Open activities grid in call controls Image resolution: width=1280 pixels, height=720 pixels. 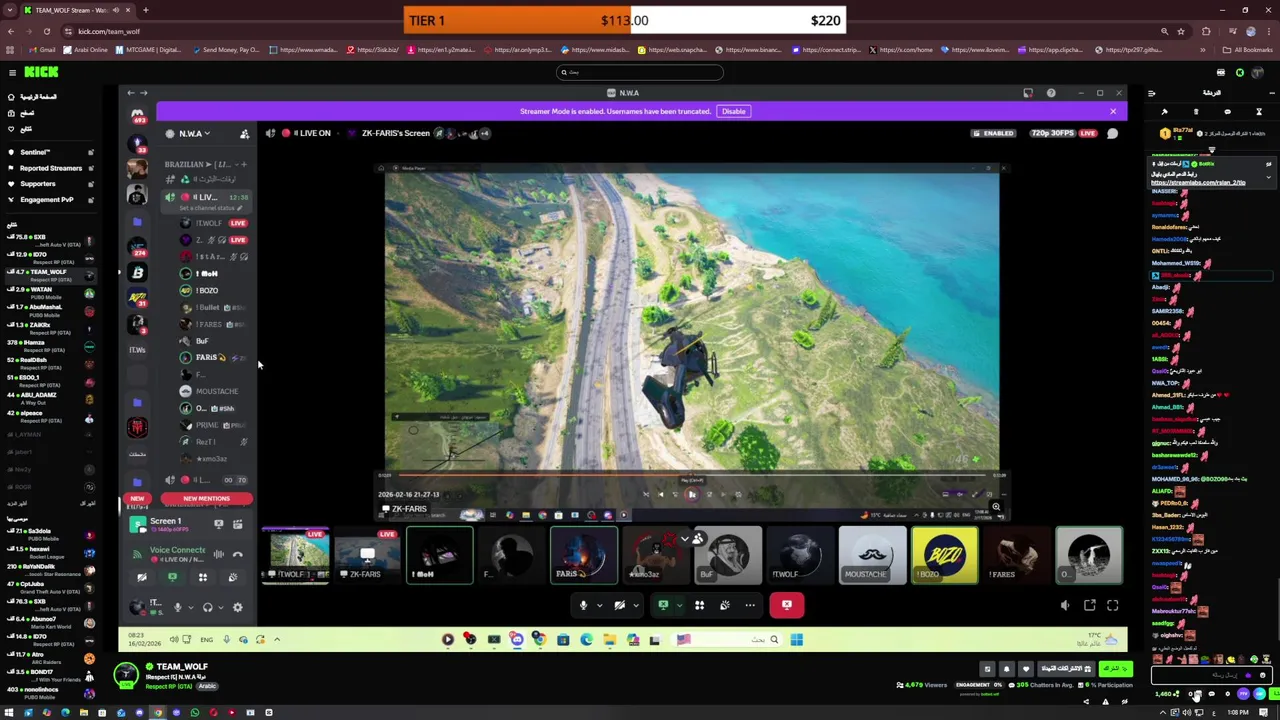click(699, 605)
